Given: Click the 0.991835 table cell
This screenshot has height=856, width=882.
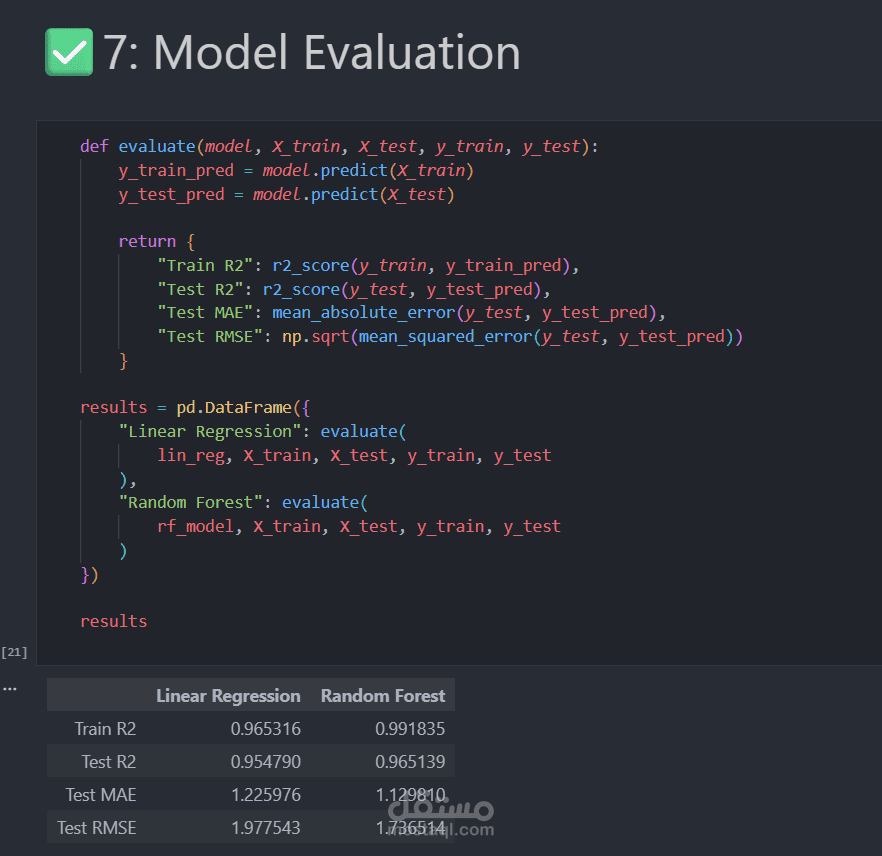Looking at the screenshot, I should [x=410, y=729].
